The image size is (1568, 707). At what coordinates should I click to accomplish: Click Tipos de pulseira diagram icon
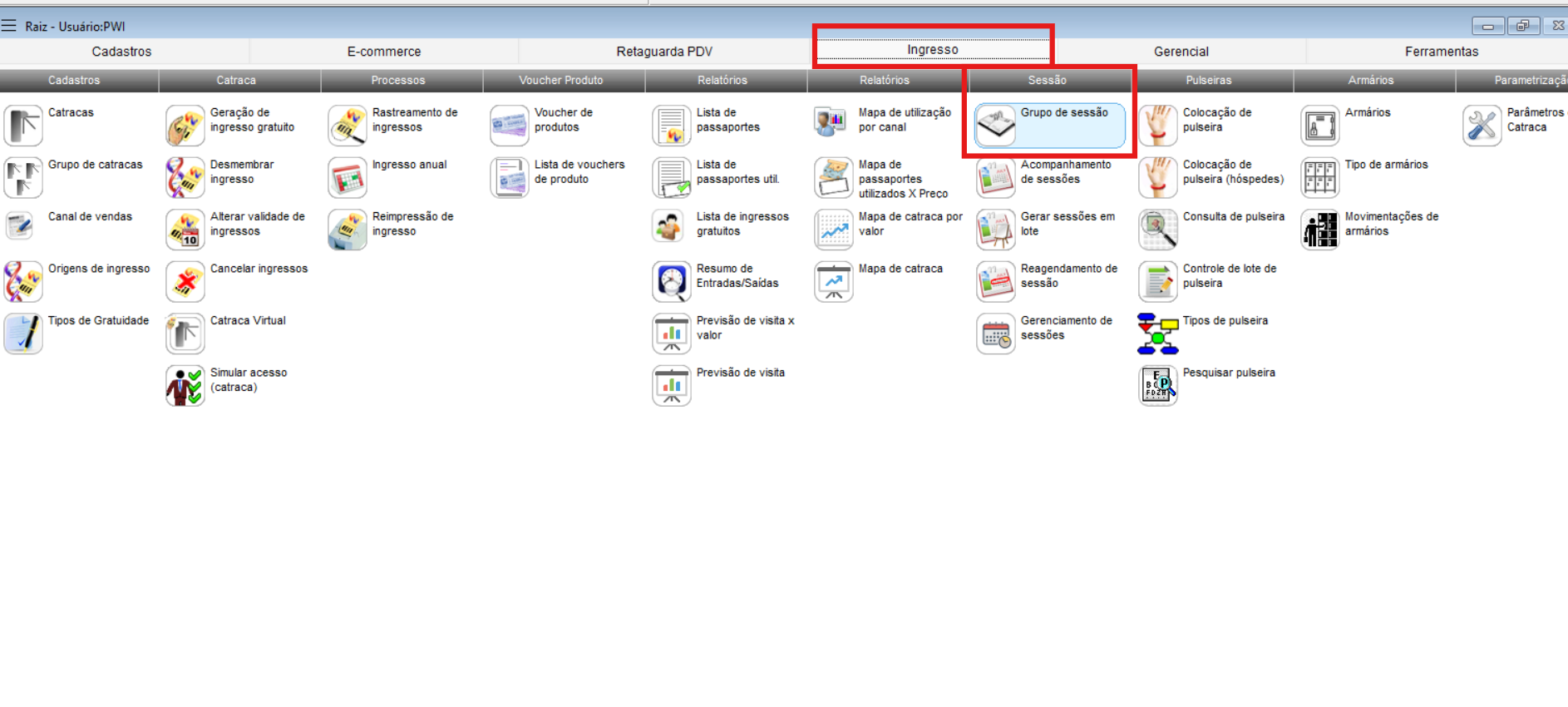1158,334
